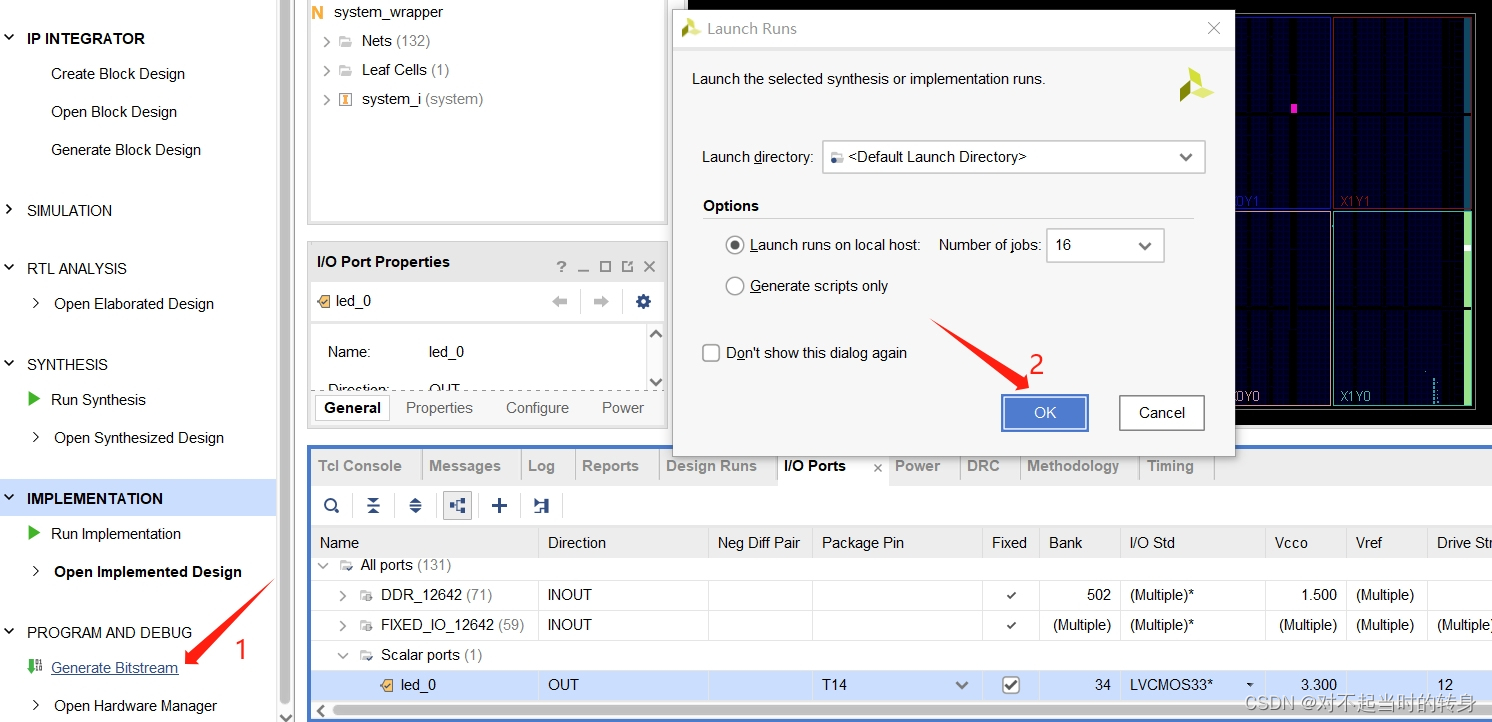The width and height of the screenshot is (1492, 722).
Task: Collapse the Scalar ports group
Action: click(343, 655)
